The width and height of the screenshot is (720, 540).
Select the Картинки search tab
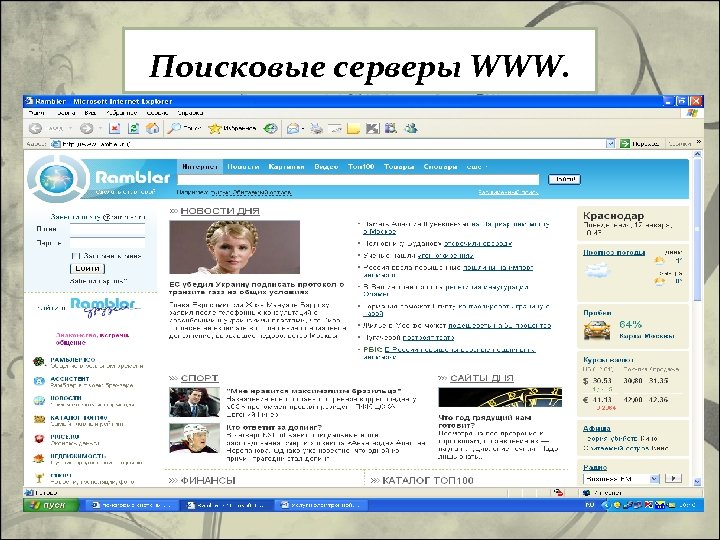pos(287,167)
